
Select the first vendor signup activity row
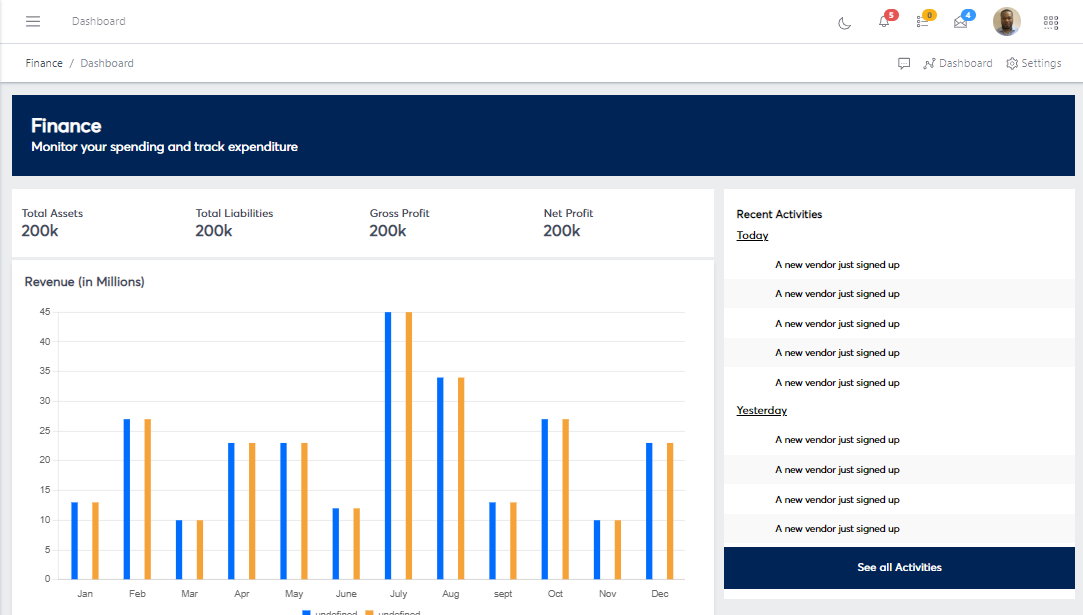click(x=837, y=264)
